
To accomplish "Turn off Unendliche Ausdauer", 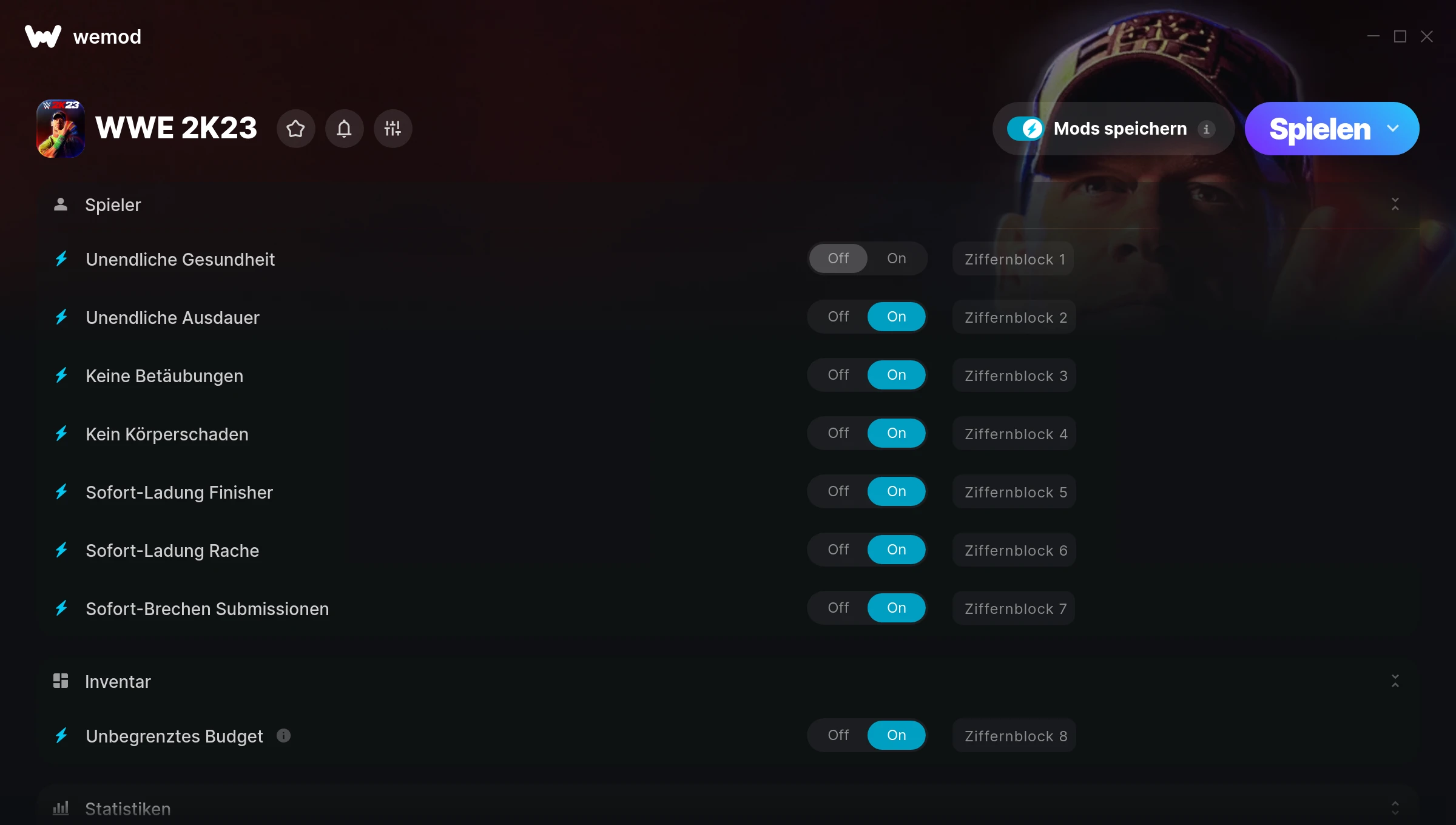I will (x=838, y=317).
